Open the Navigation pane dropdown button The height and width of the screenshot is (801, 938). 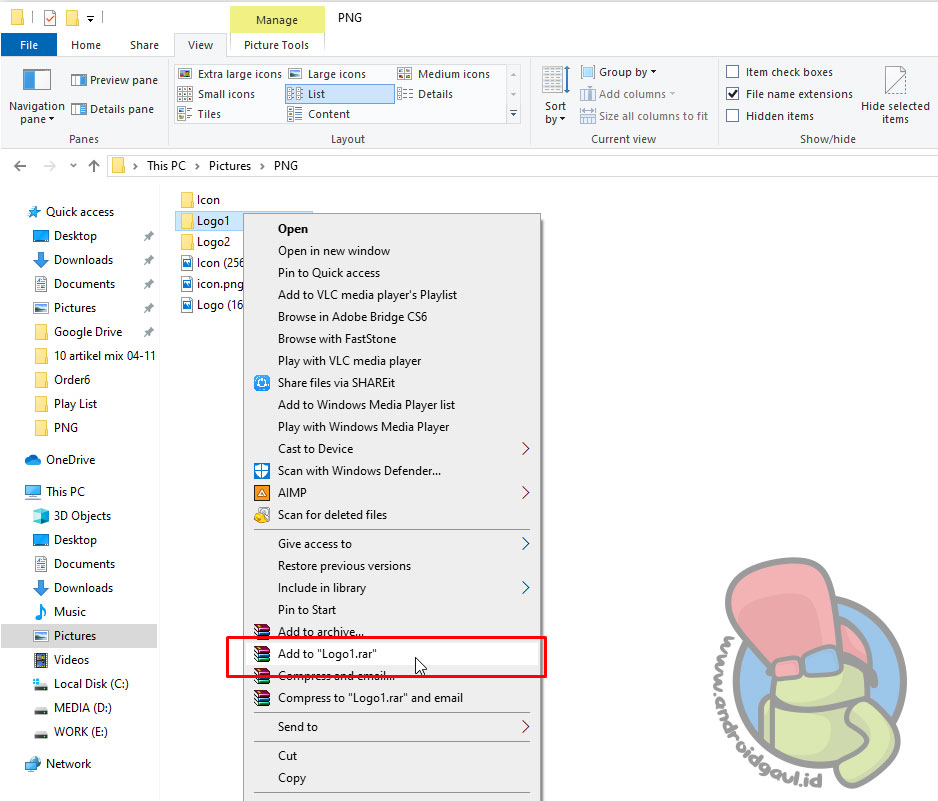click(36, 96)
